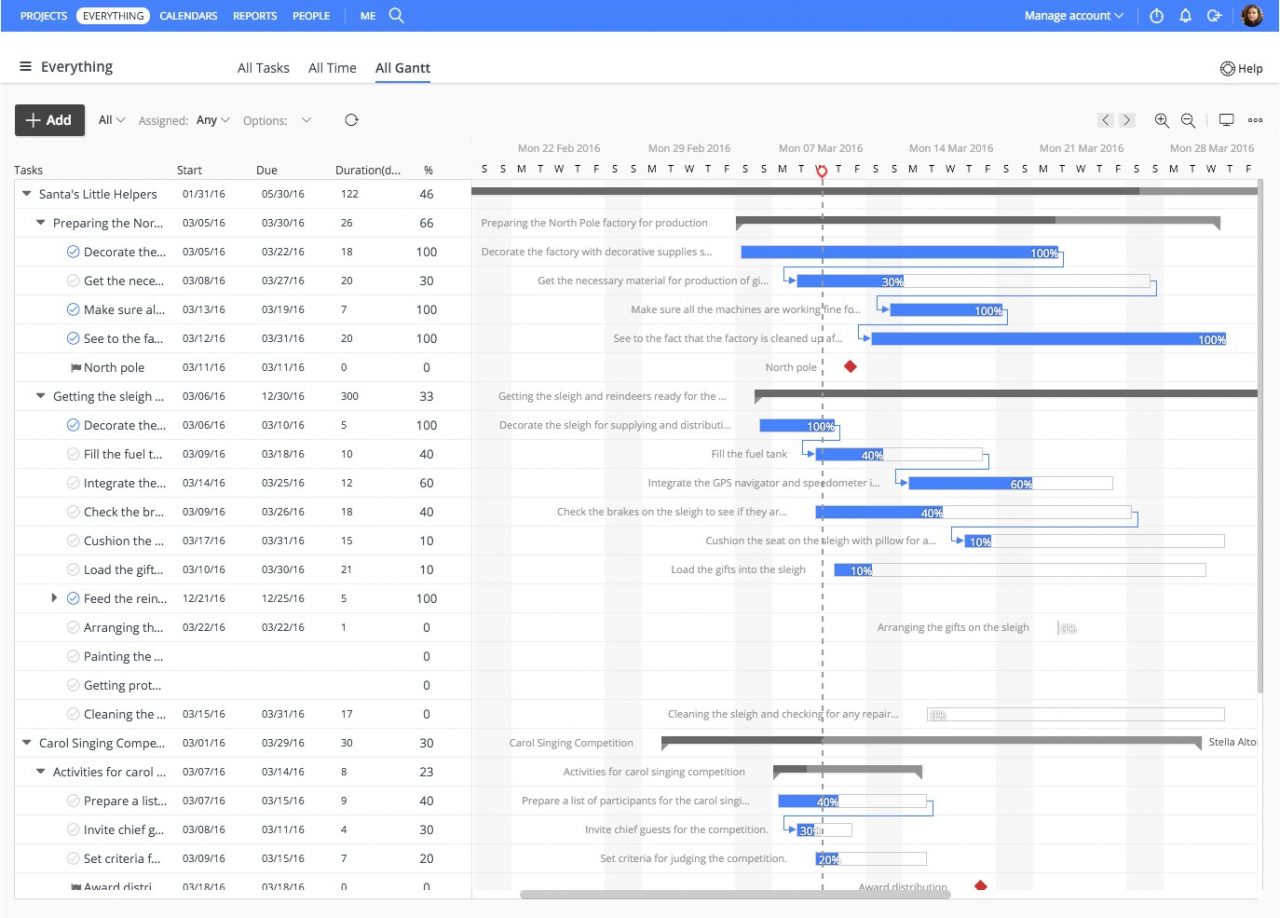1280x918 pixels.
Task: Mark 'Fill the fuel t...' task complete
Action: (x=71, y=453)
